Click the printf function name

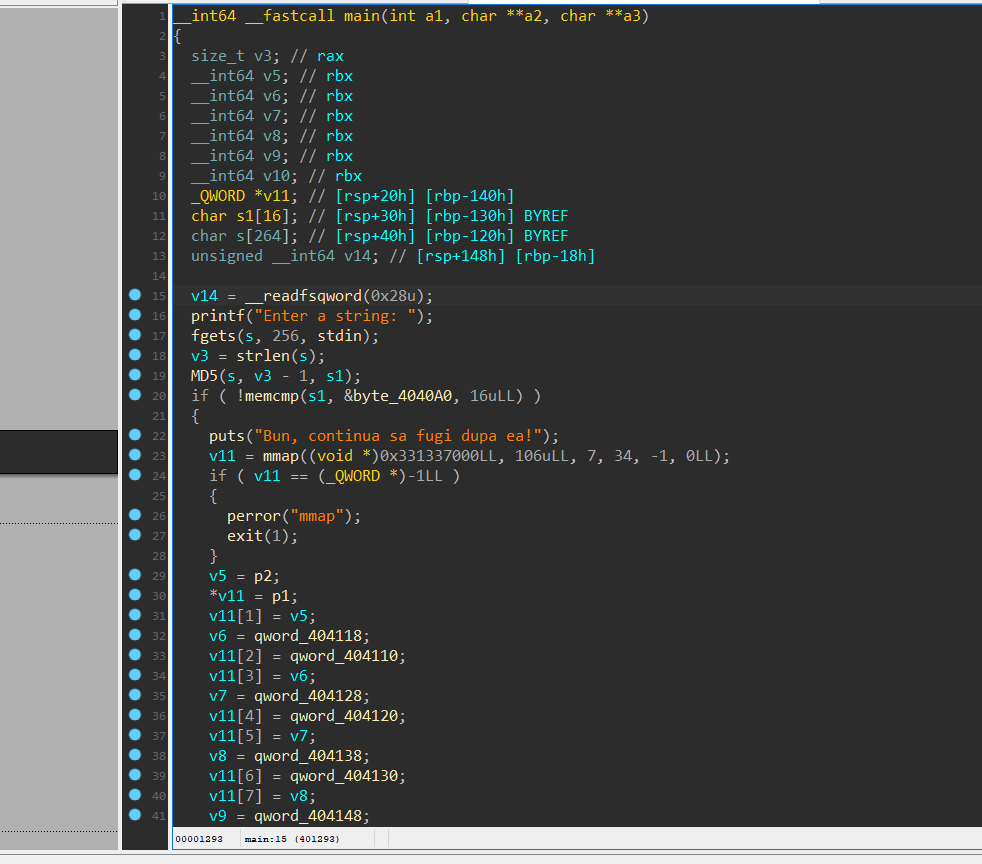coord(218,316)
